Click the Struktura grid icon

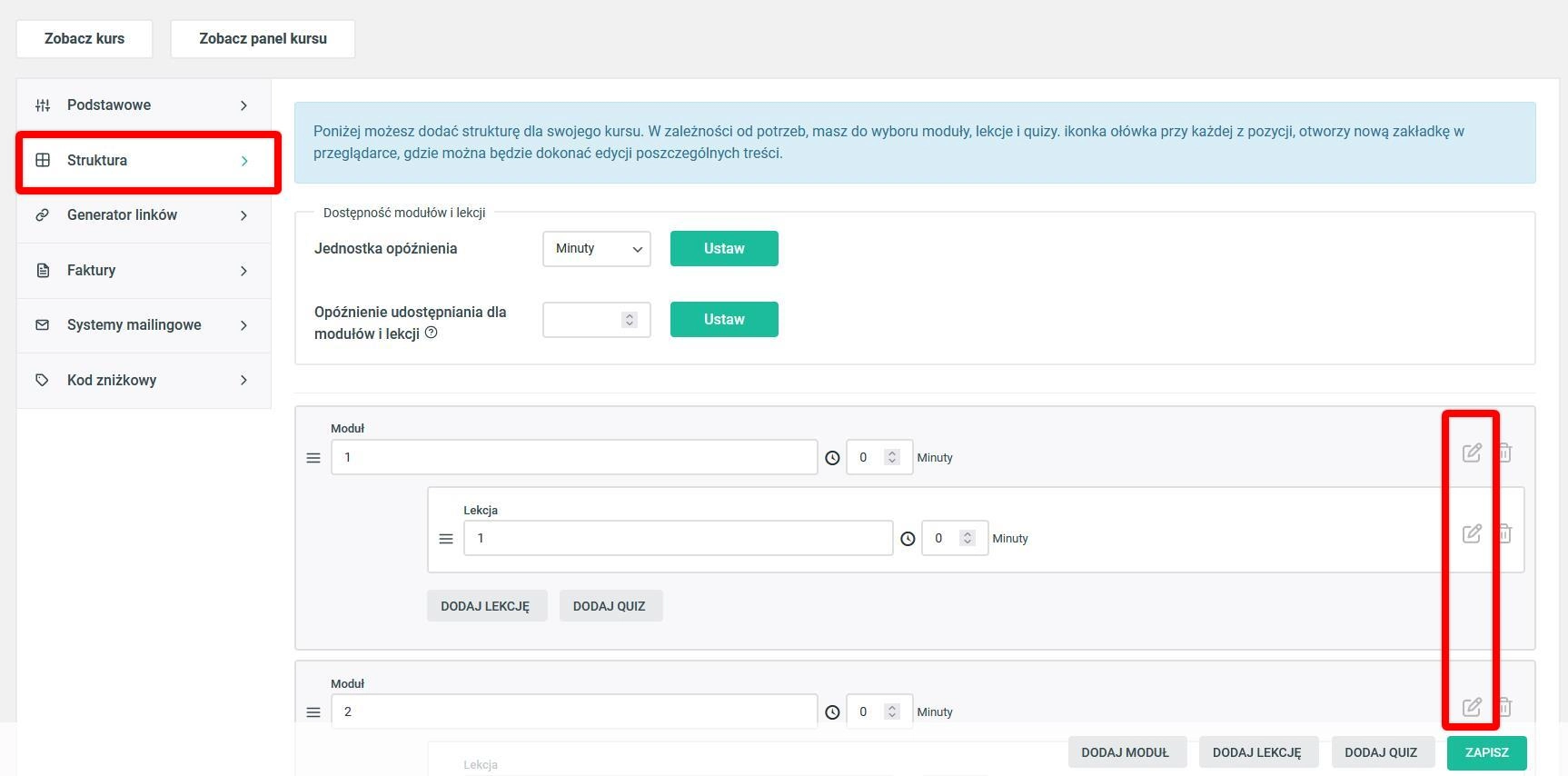43,160
